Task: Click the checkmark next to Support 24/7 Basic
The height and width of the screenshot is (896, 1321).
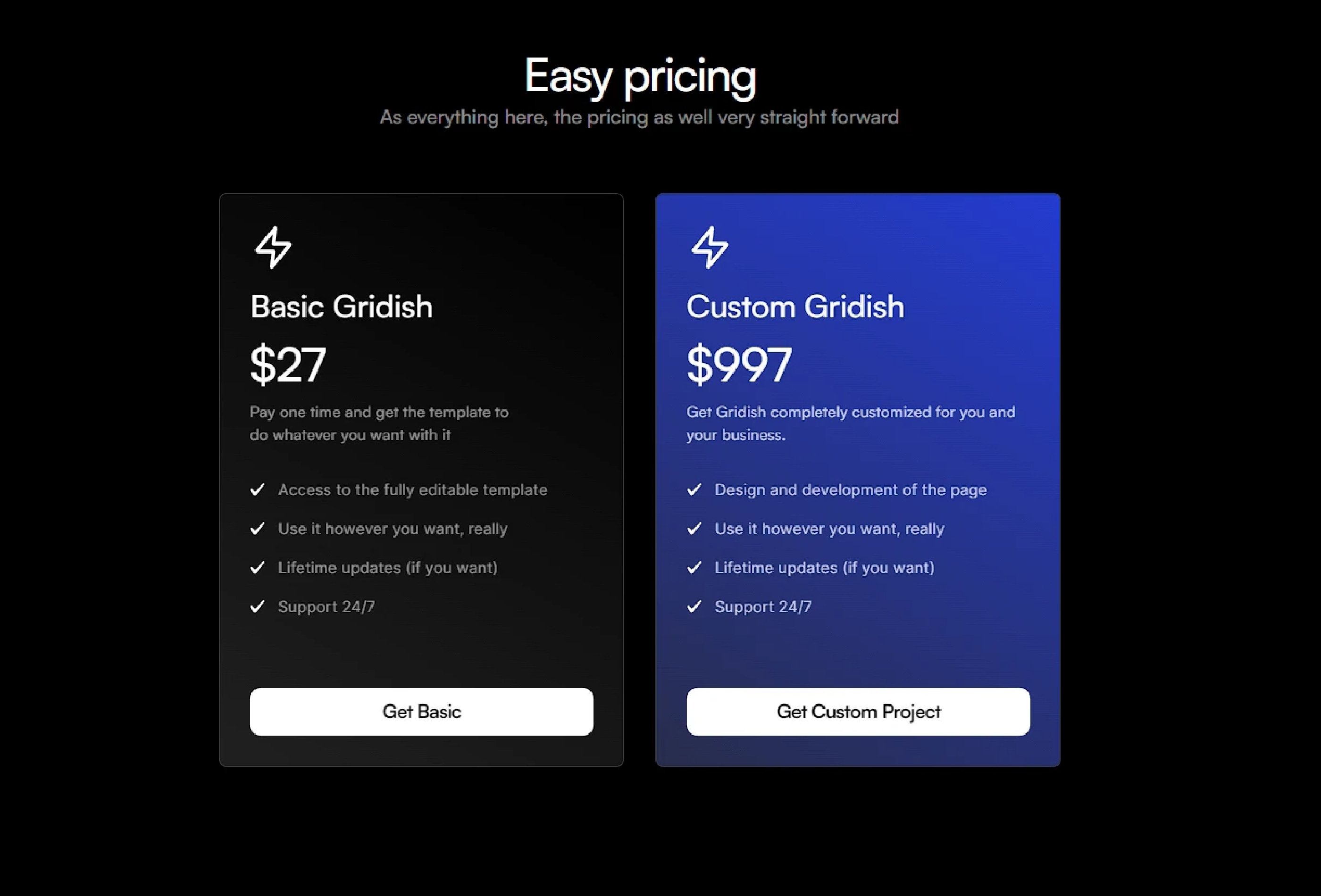Action: (x=258, y=607)
